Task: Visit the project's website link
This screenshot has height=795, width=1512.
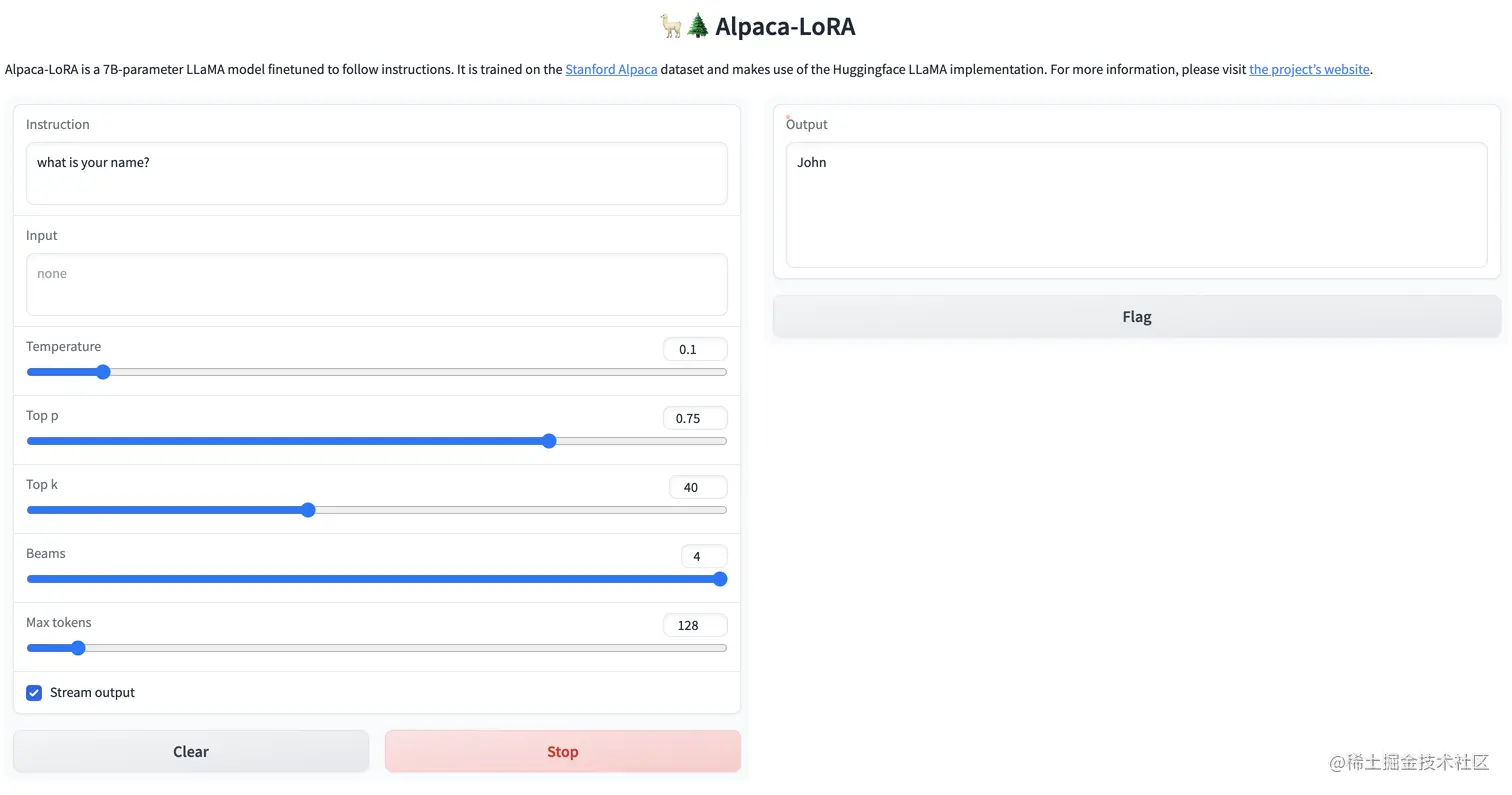Action: [1309, 69]
